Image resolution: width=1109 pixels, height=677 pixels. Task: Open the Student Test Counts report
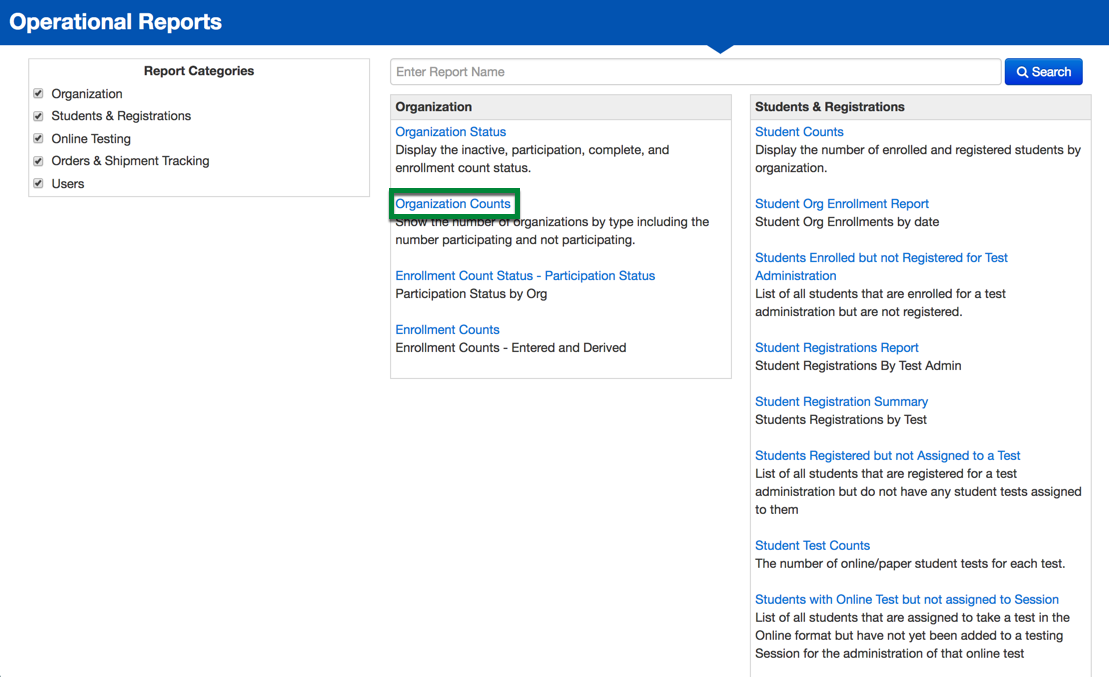pos(812,546)
